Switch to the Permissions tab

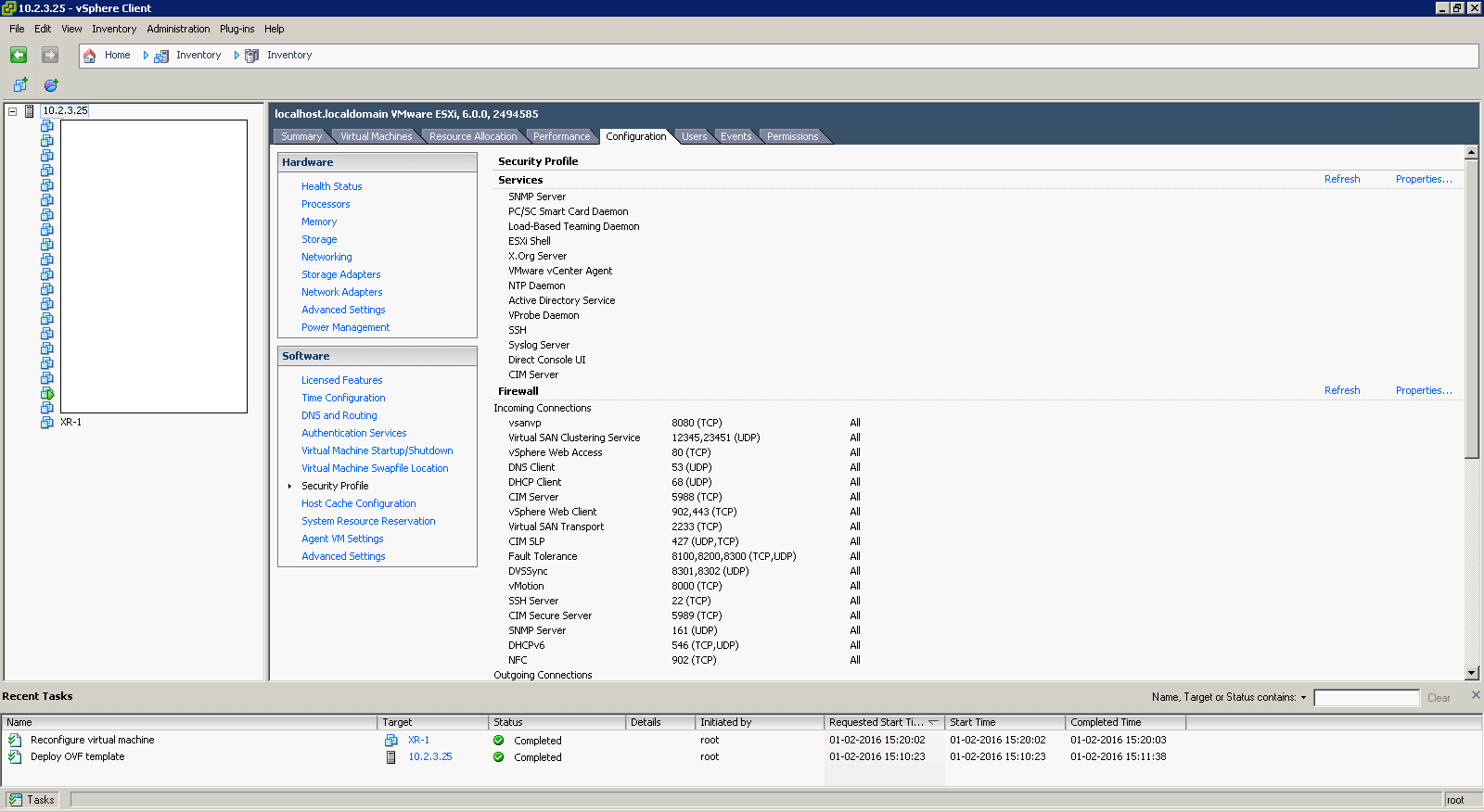793,136
